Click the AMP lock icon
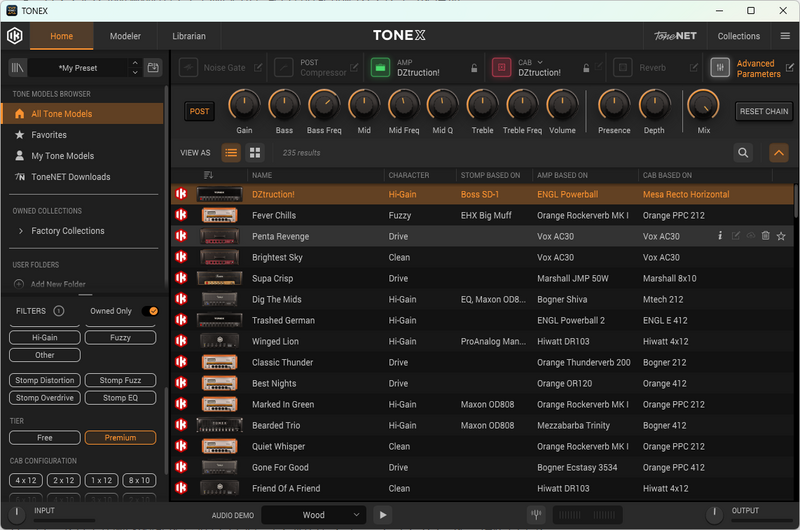Screen dimensions: 800x530 (474, 68)
